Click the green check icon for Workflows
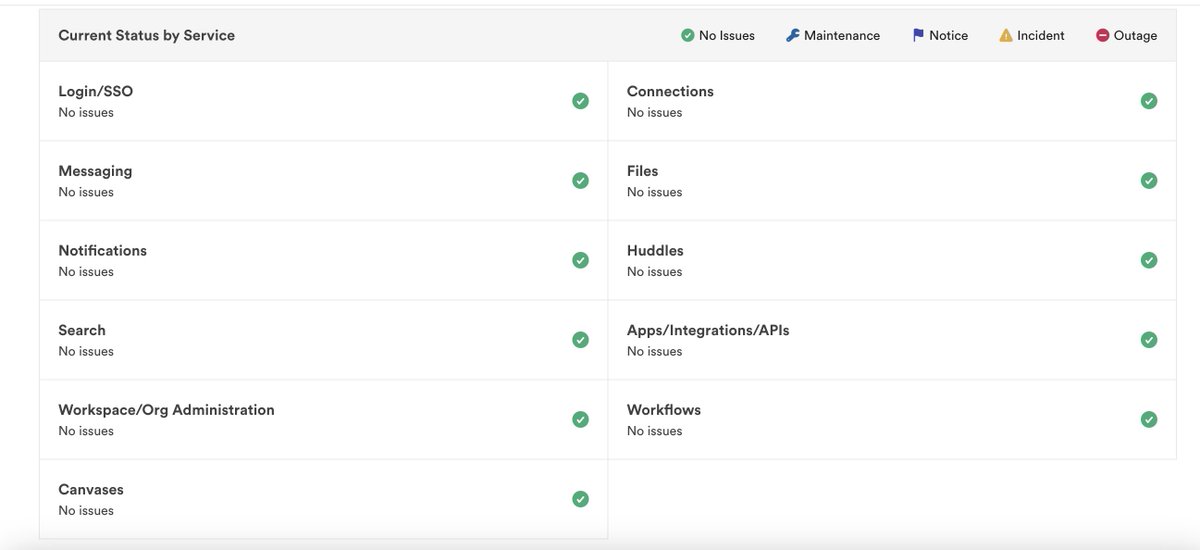The height and width of the screenshot is (550, 1200). (x=1149, y=419)
